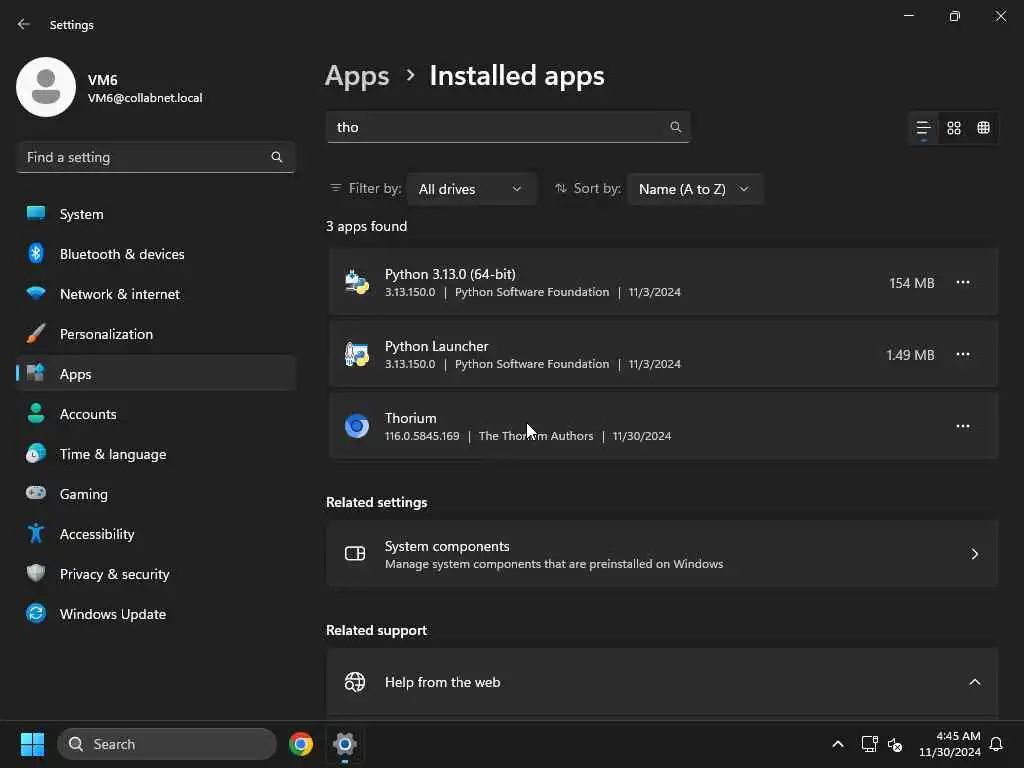Switch to list view layout icon
Image resolution: width=1024 pixels, height=768 pixels.
pyautogui.click(x=923, y=128)
